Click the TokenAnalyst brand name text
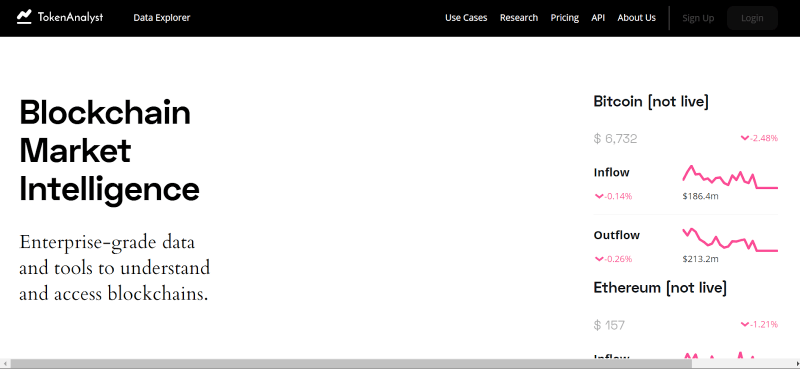 70,17
